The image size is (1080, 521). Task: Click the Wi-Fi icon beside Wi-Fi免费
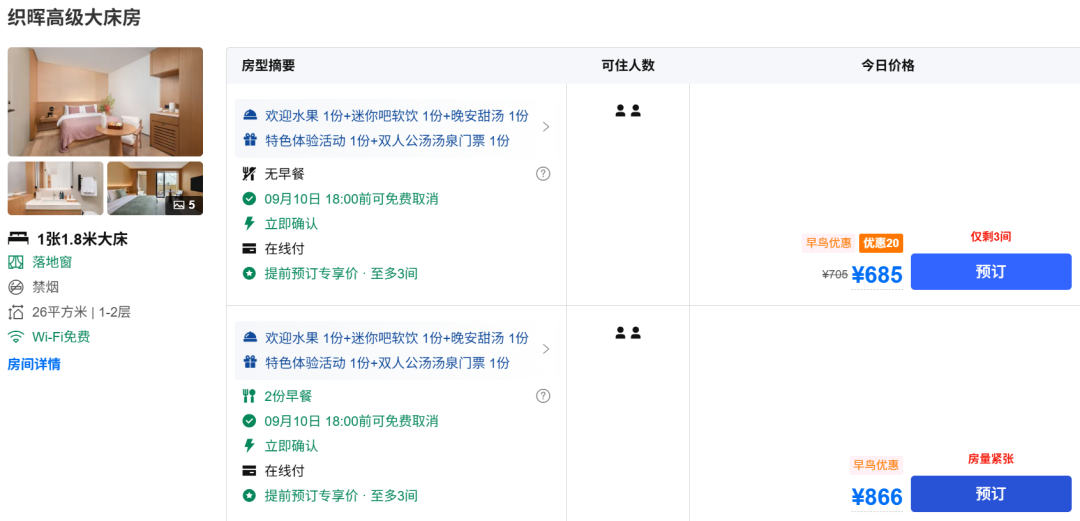[x=16, y=337]
